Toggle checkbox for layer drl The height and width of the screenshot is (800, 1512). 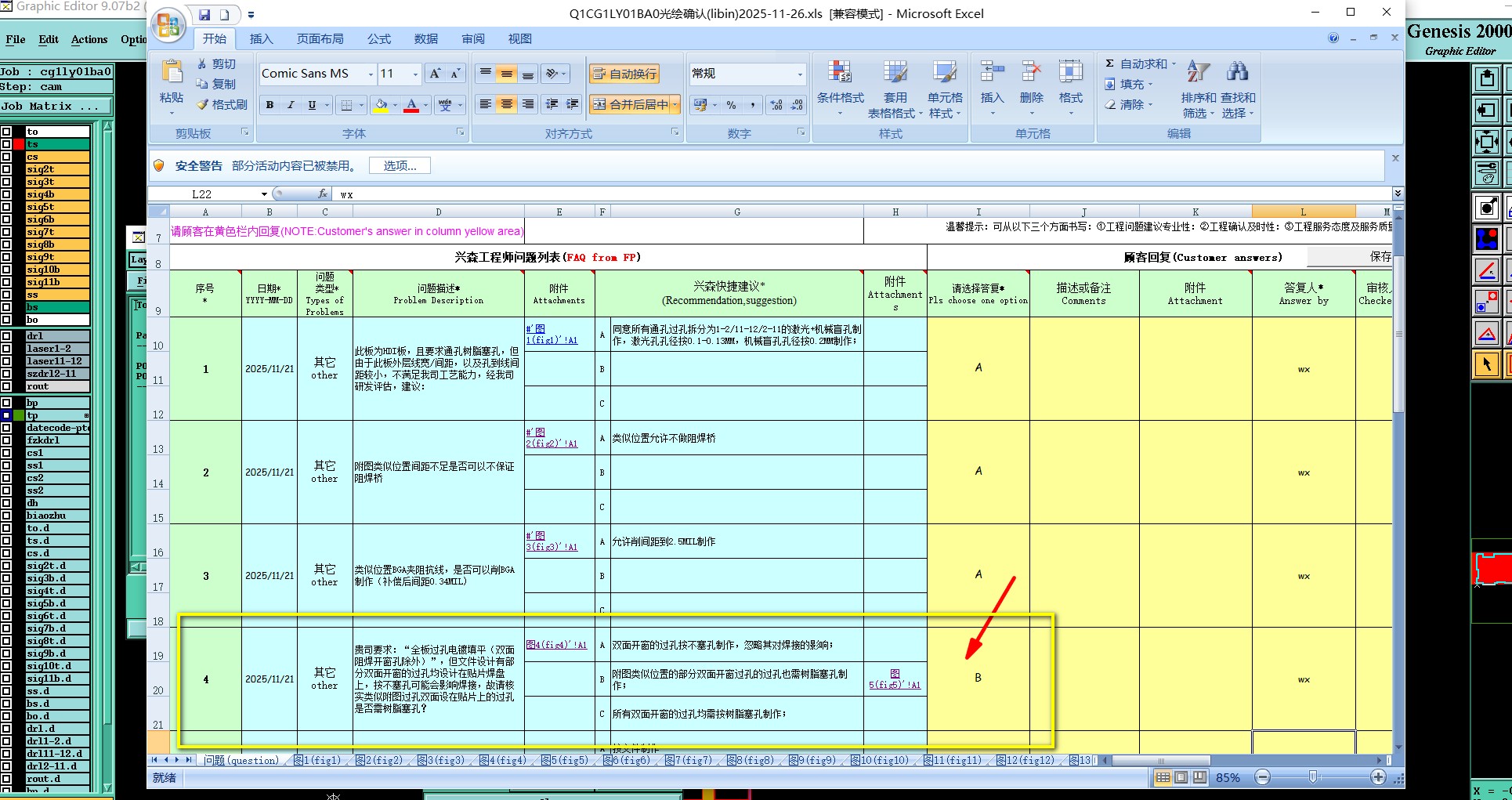(6, 336)
